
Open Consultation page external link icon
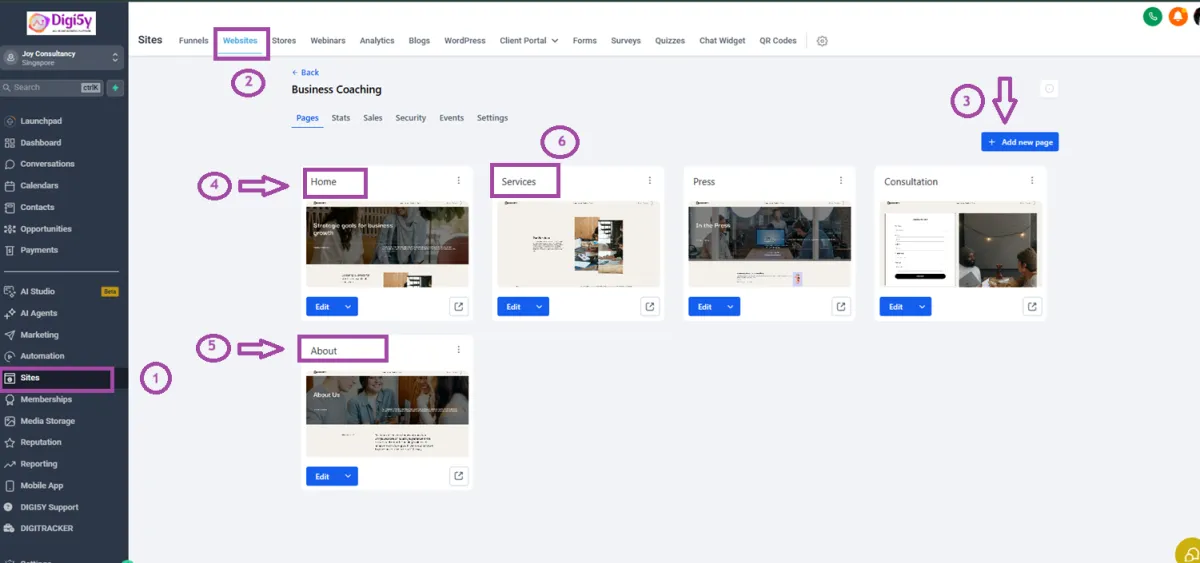[x=1032, y=306]
